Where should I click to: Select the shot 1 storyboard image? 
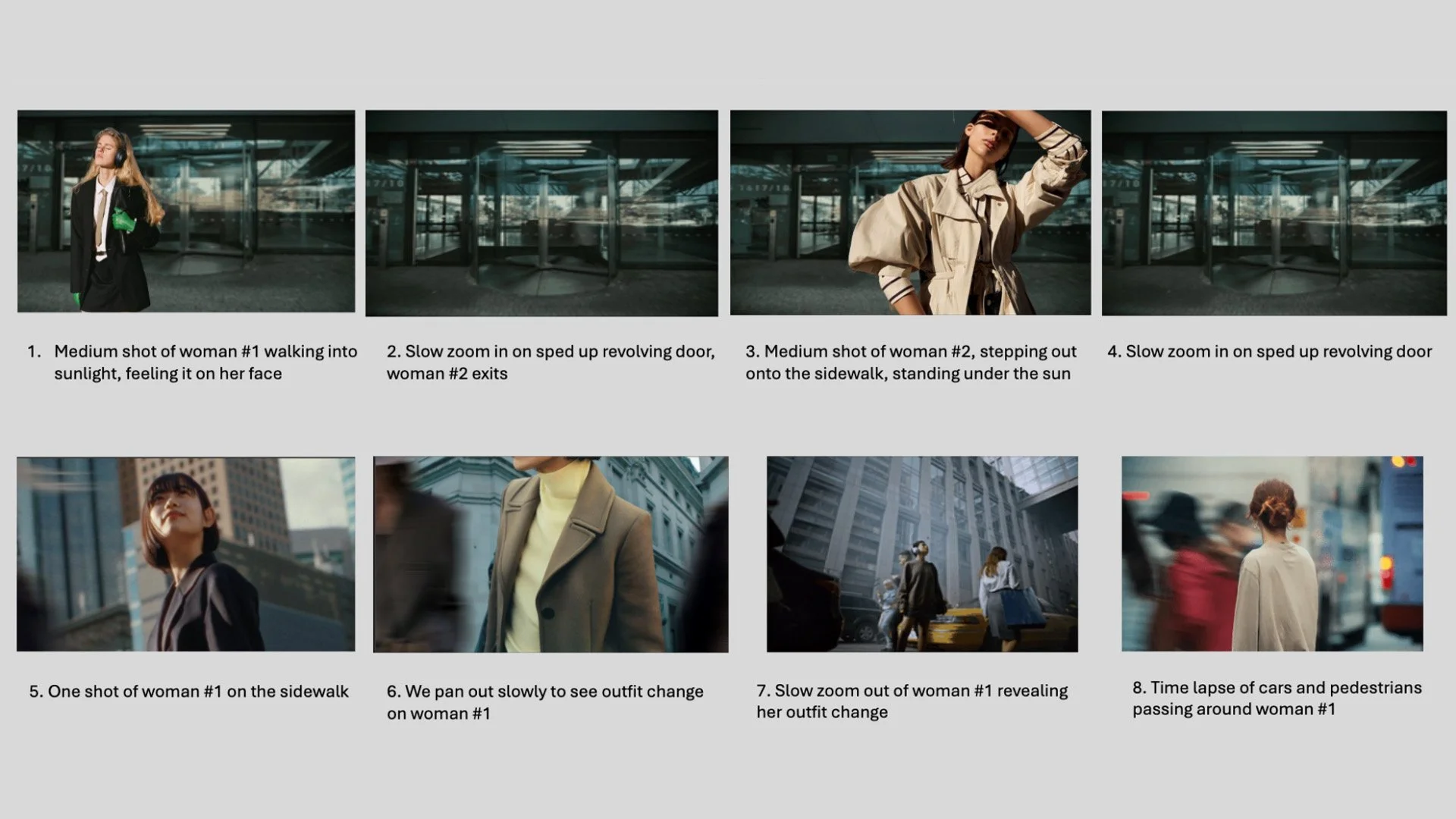point(186,211)
